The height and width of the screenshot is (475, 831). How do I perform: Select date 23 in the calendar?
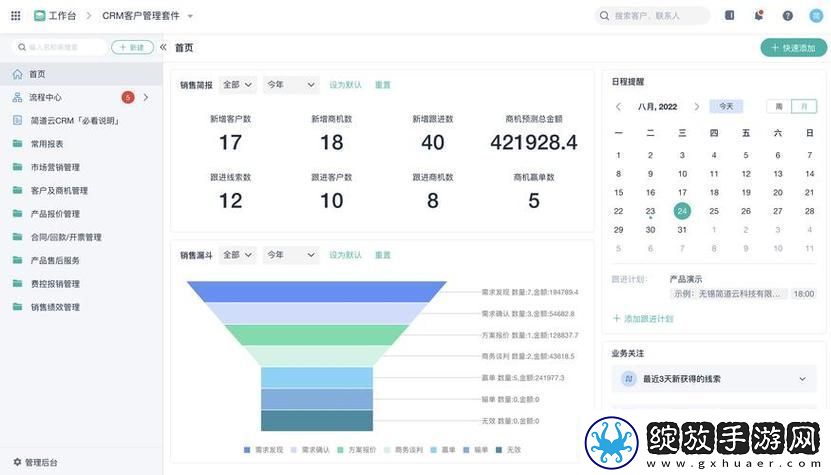click(650, 211)
